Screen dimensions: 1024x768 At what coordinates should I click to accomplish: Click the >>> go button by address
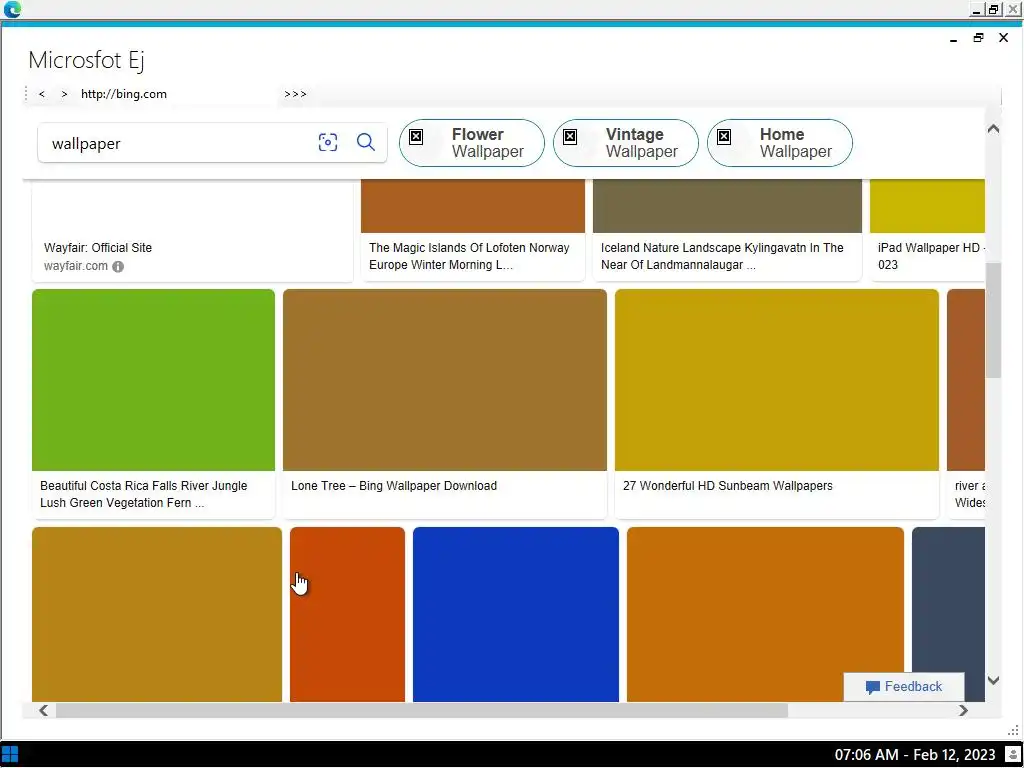295,94
